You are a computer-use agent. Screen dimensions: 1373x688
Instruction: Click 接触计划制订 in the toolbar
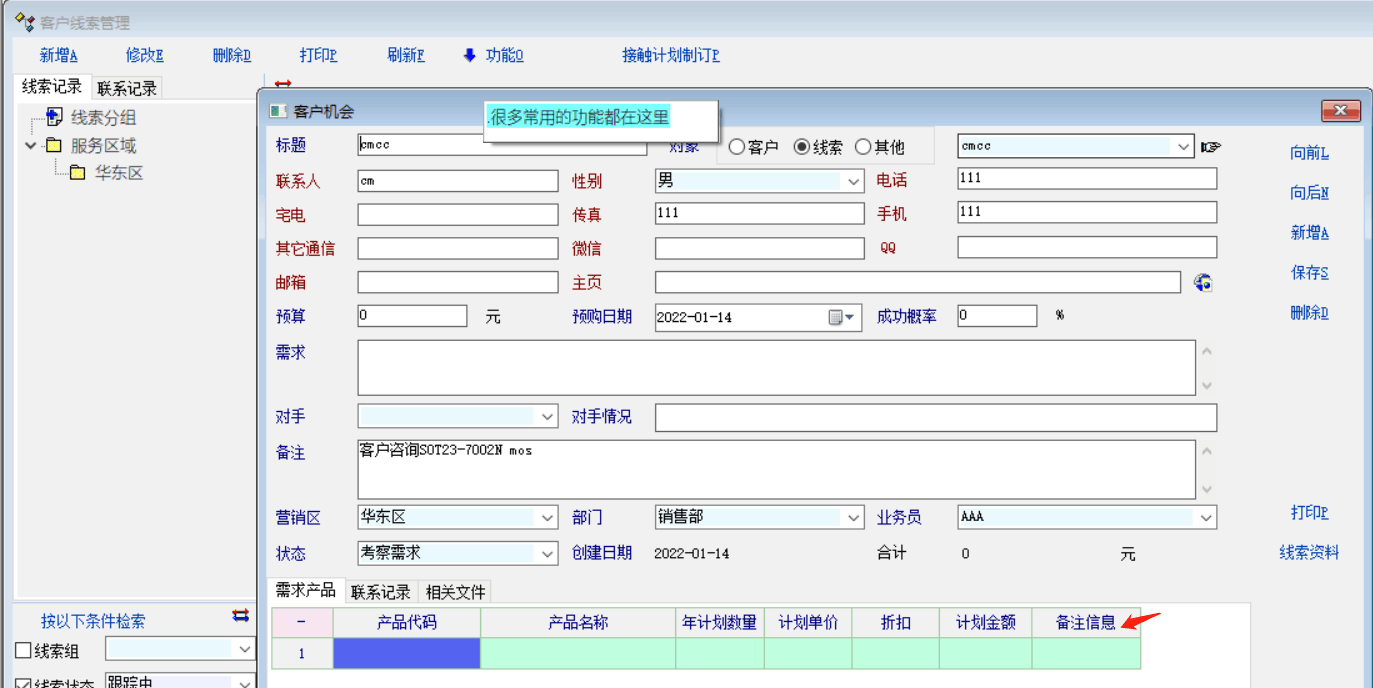click(670, 55)
